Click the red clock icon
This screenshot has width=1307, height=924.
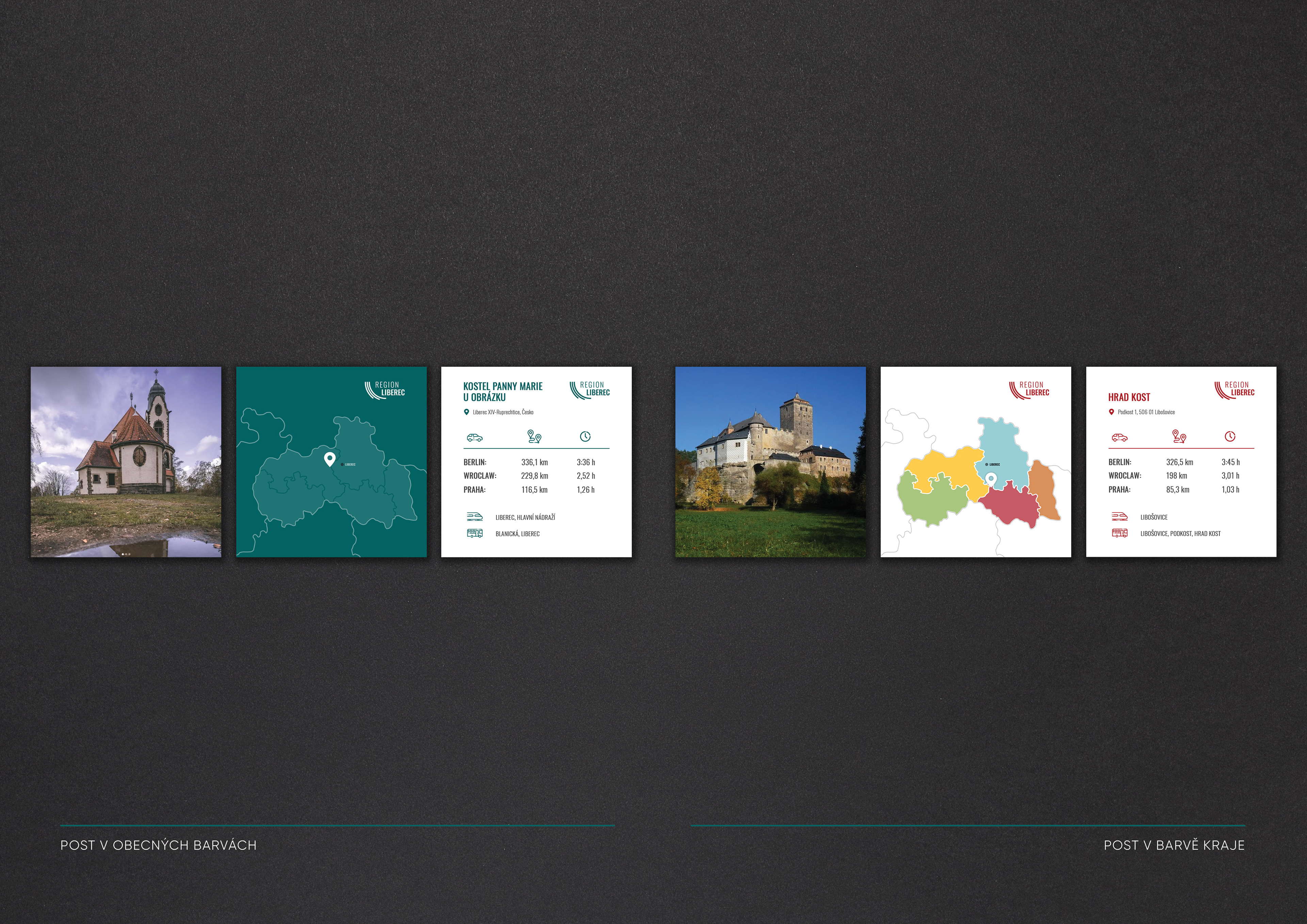[1230, 437]
